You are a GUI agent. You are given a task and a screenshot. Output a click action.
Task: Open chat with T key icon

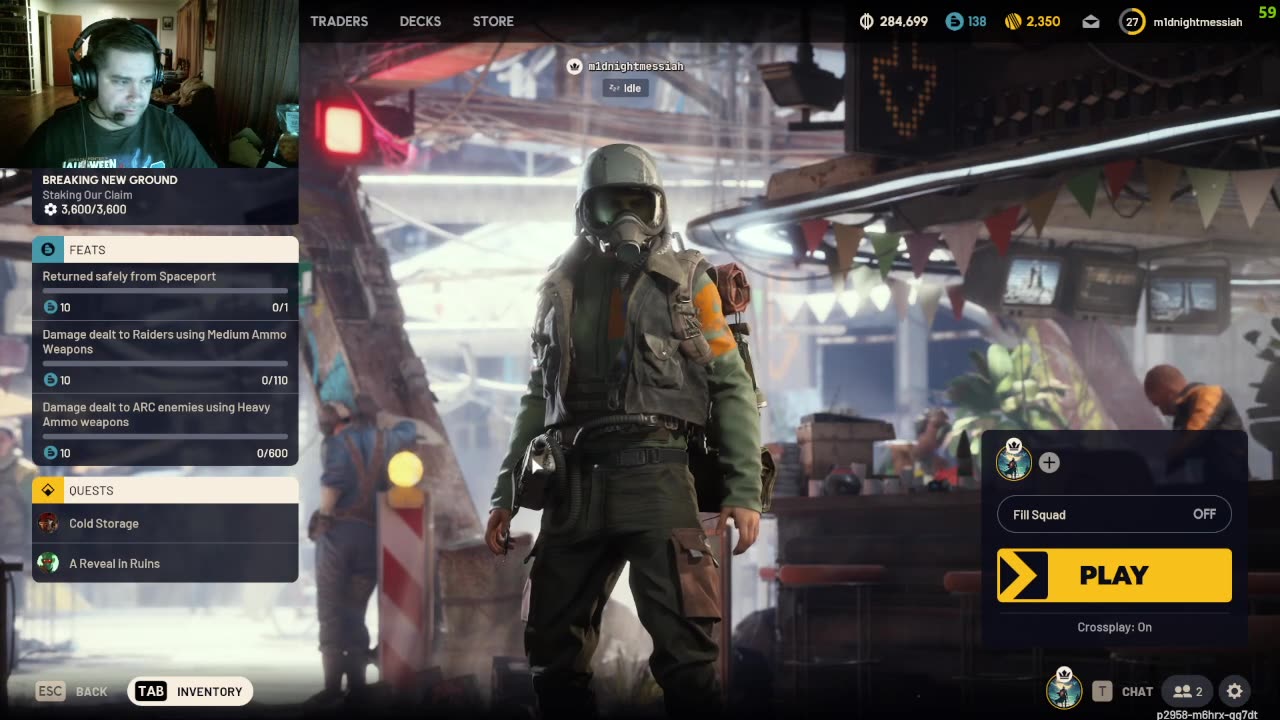(1102, 691)
